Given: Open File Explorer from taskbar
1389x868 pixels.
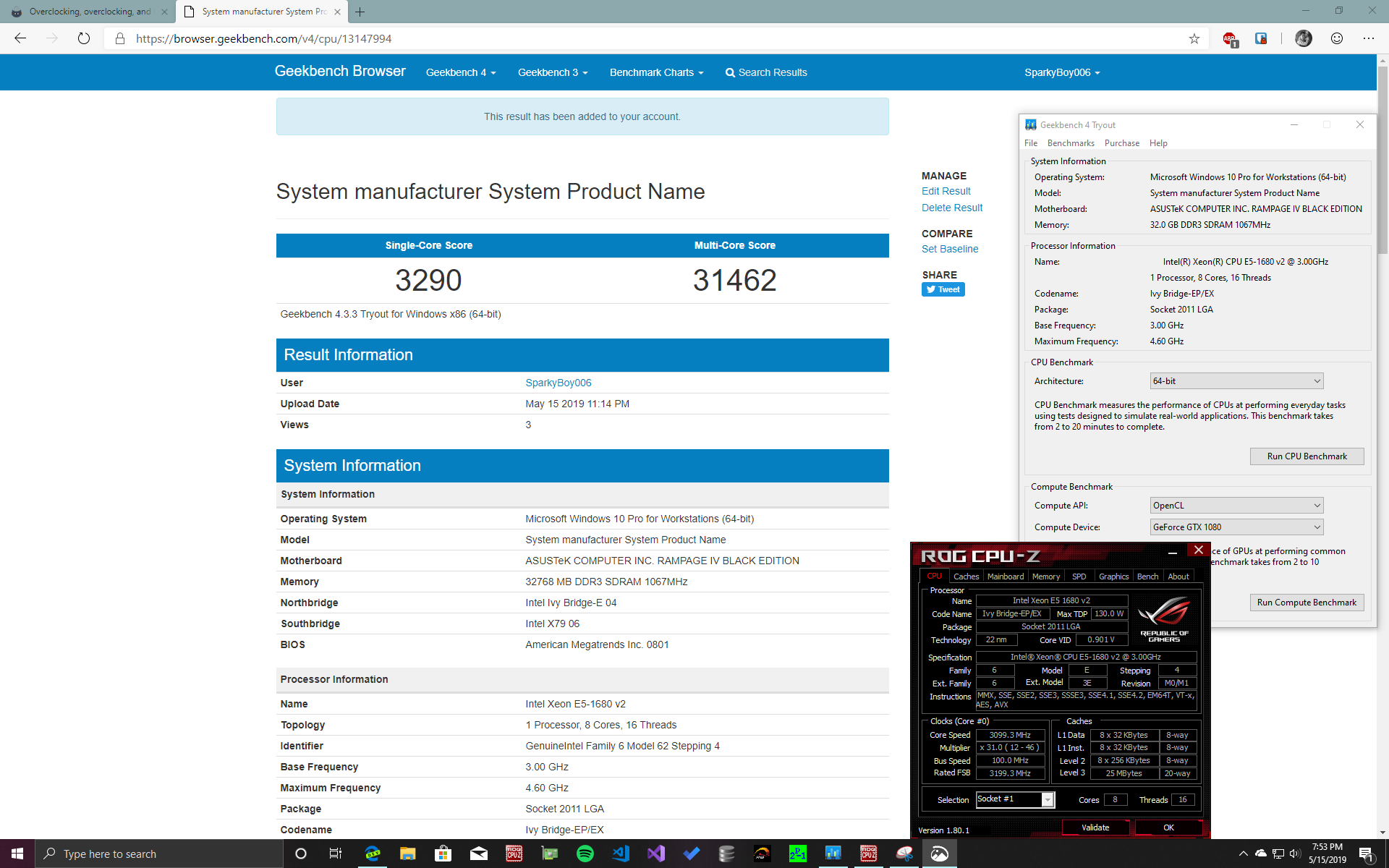Looking at the screenshot, I should coord(407,854).
